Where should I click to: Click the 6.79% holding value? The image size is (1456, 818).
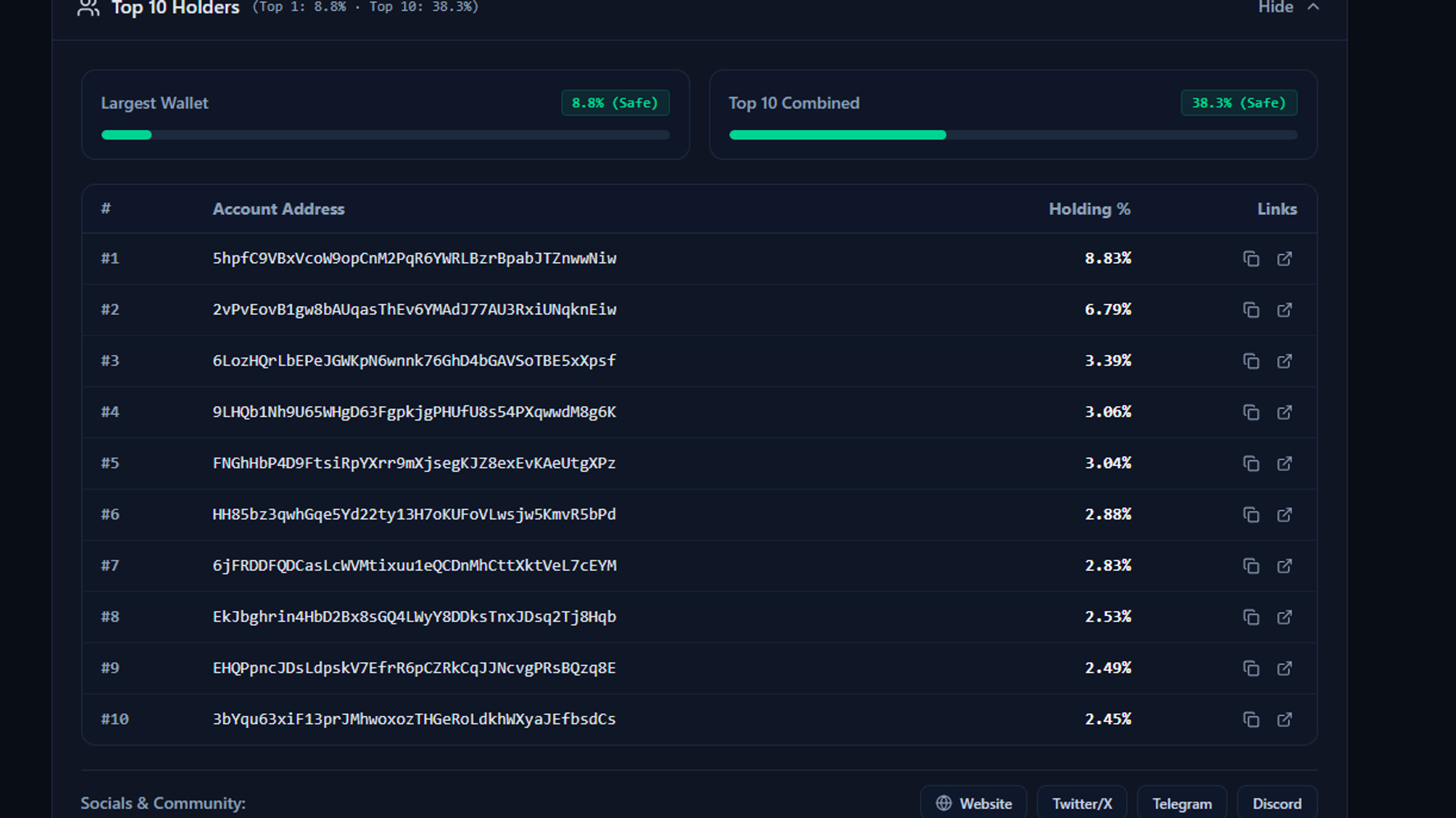[1108, 310]
